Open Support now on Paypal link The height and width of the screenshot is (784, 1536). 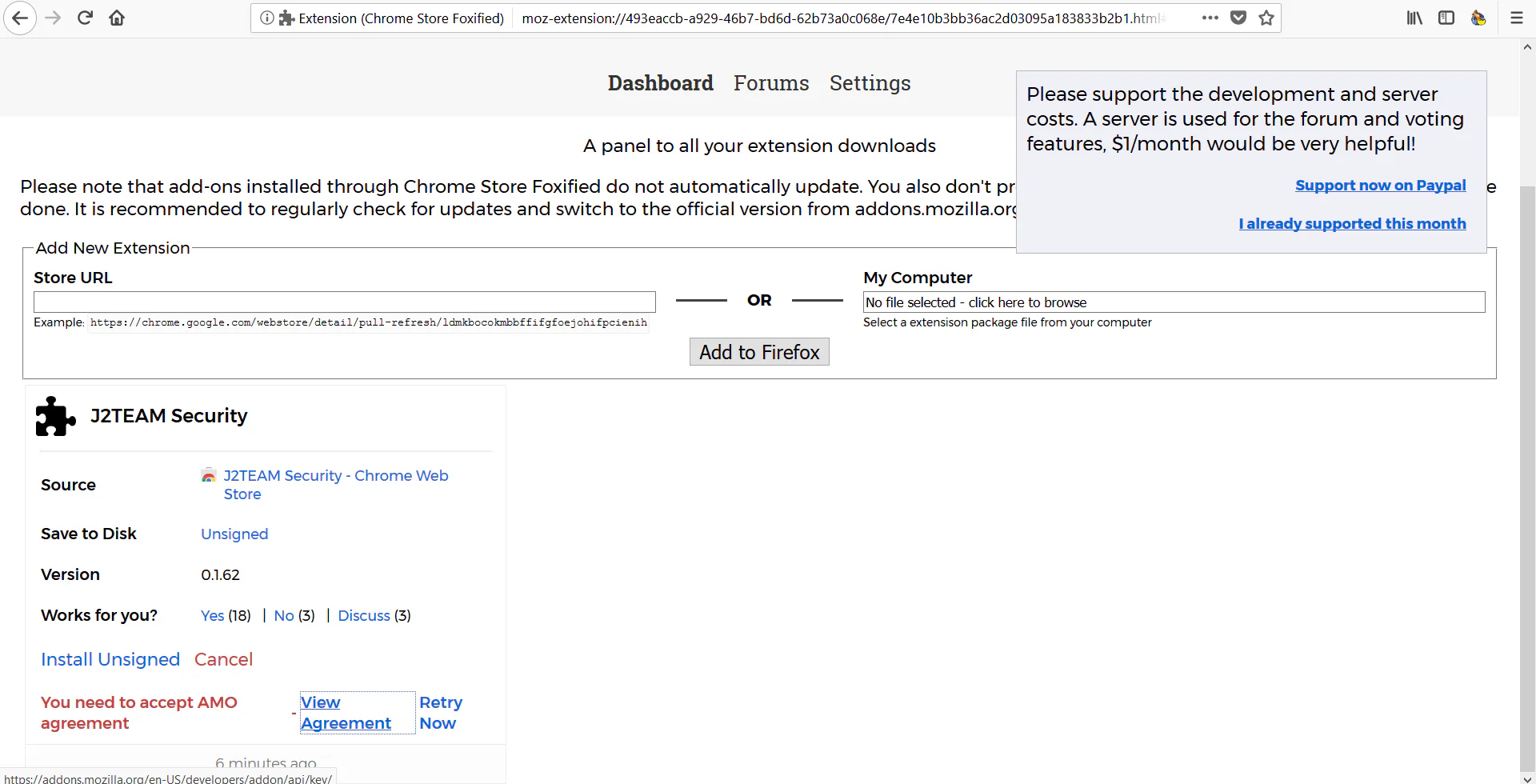[1381, 186]
